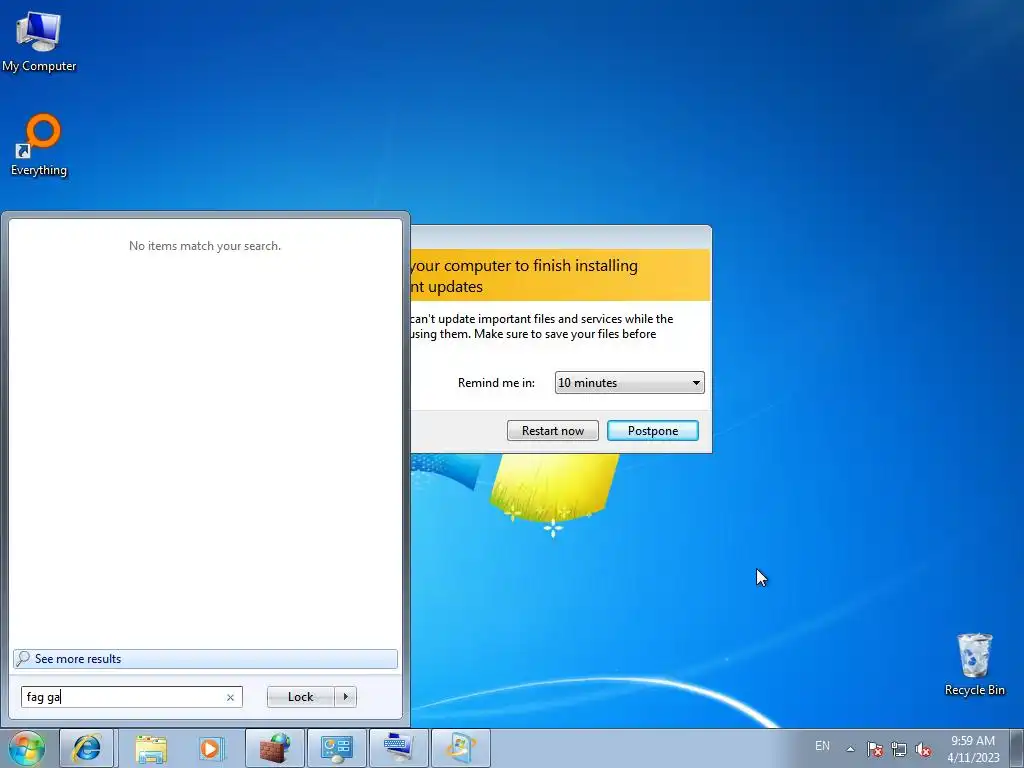
Task: Click the Show desktop strip
Action: click(x=1017, y=748)
